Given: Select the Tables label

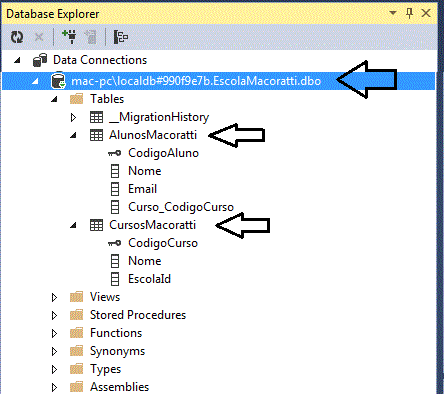Looking at the screenshot, I should pyautogui.click(x=107, y=99).
